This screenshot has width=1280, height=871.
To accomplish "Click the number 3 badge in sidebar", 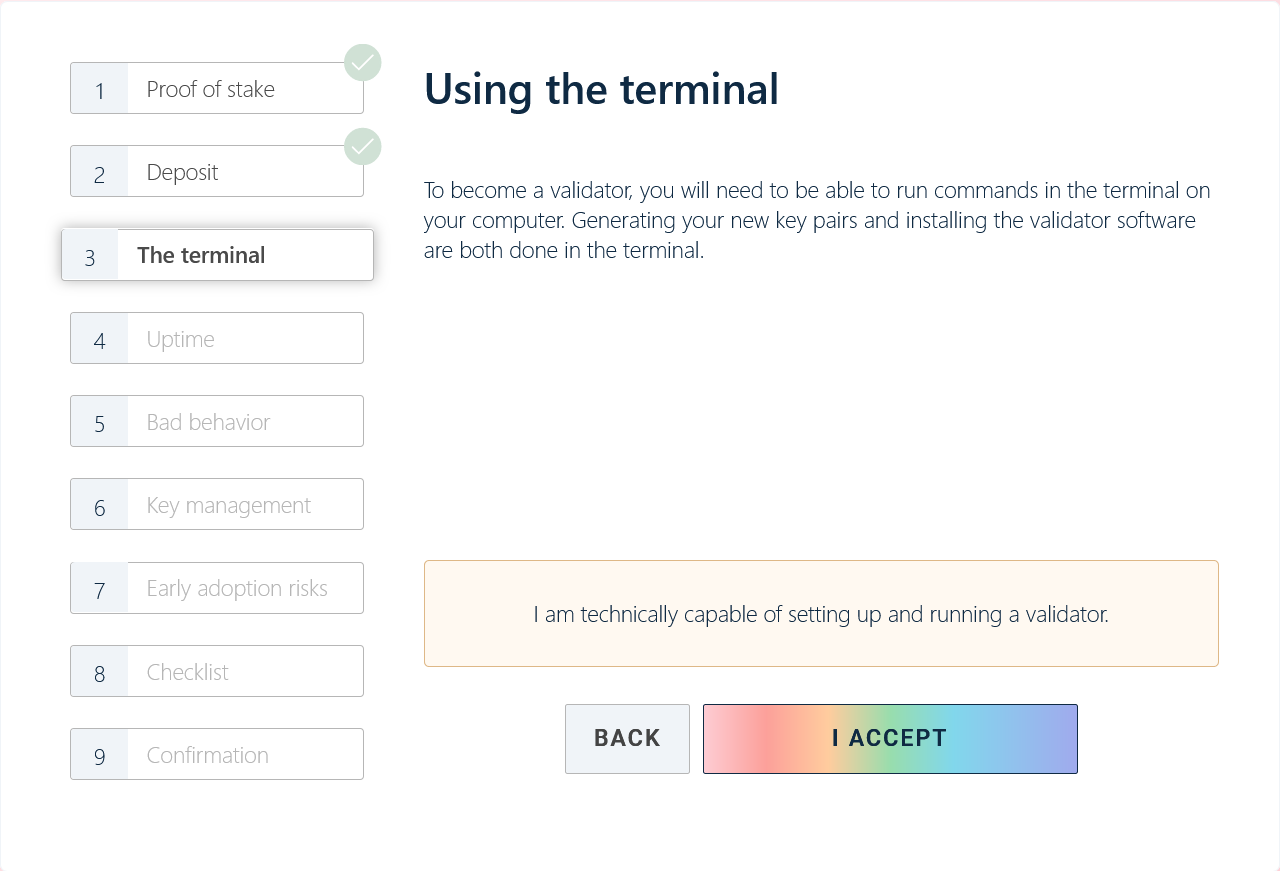I will (x=90, y=256).
